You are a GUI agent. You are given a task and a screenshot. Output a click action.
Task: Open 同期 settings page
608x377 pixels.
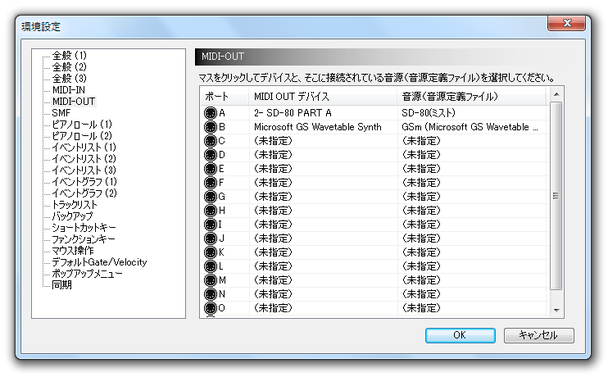62,285
